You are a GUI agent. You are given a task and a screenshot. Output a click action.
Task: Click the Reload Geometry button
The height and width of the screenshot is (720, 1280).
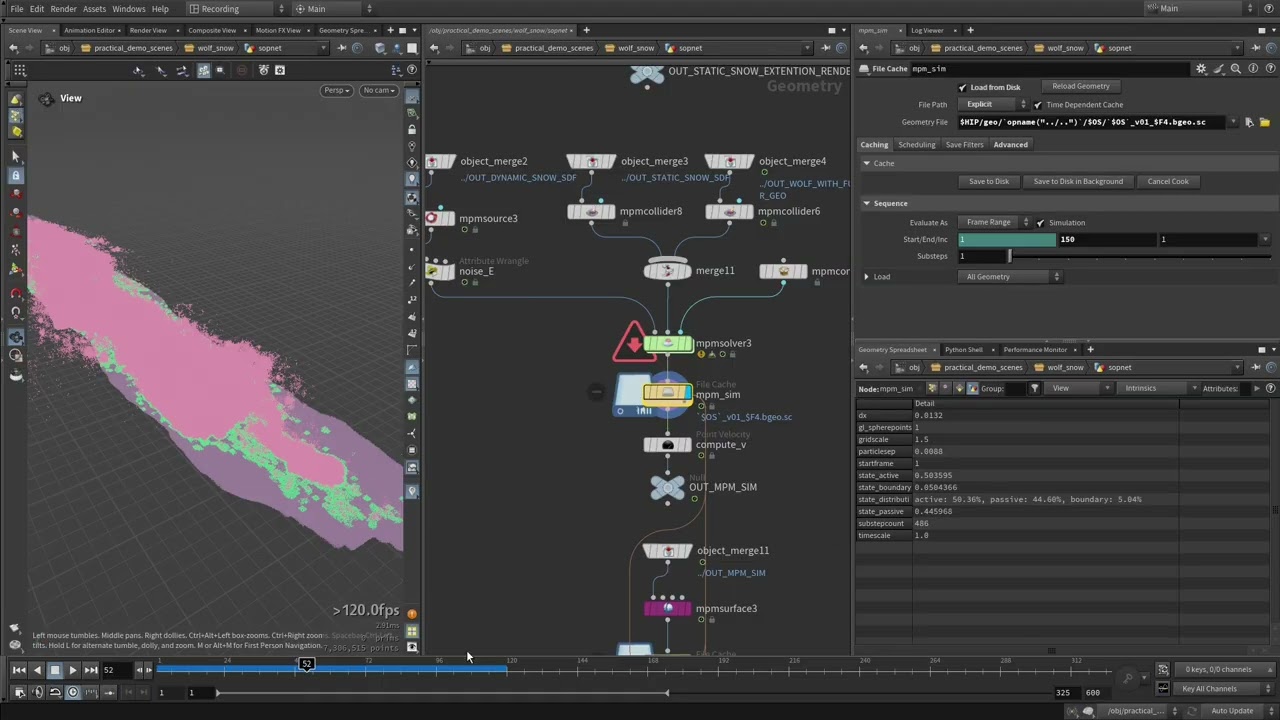[x=1081, y=86]
